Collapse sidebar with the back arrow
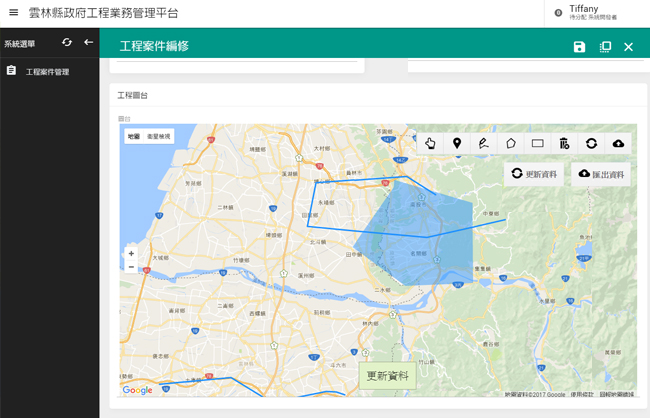The height and width of the screenshot is (418, 650). pyautogui.click(x=88, y=43)
